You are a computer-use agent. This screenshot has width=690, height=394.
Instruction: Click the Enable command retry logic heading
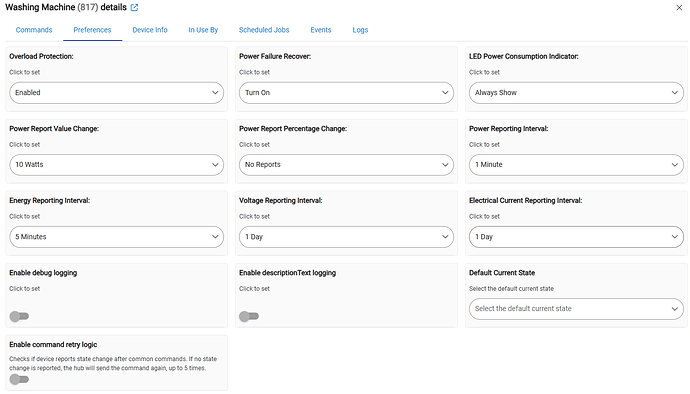click(x=53, y=344)
